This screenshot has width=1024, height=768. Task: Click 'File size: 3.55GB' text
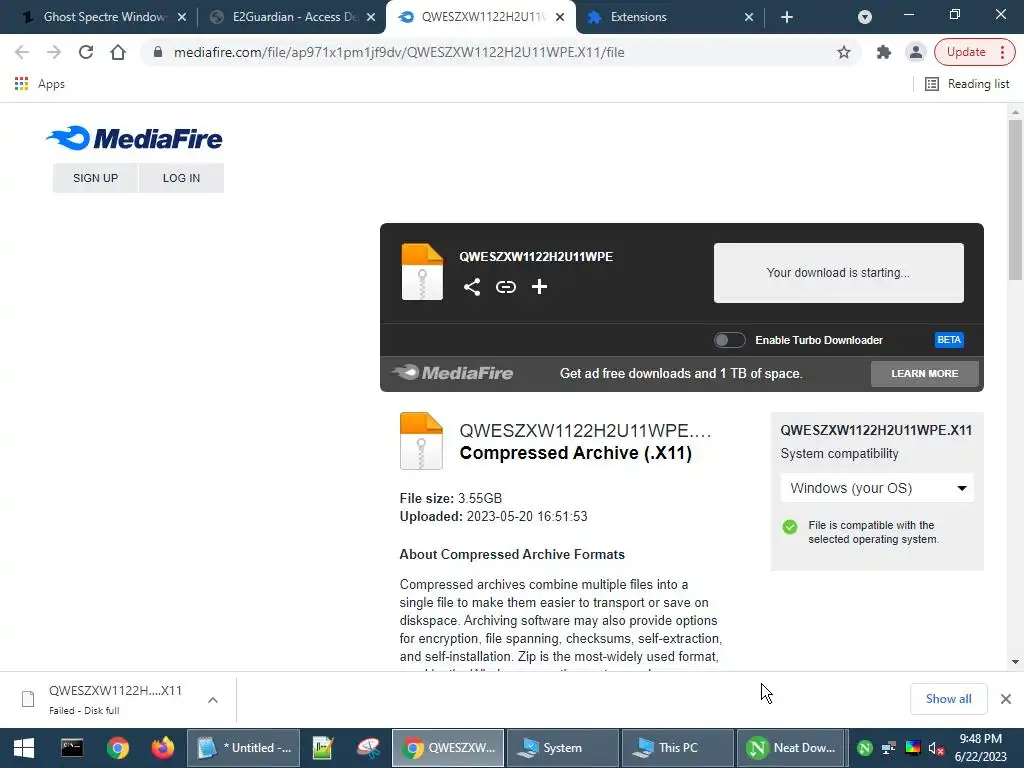[451, 498]
